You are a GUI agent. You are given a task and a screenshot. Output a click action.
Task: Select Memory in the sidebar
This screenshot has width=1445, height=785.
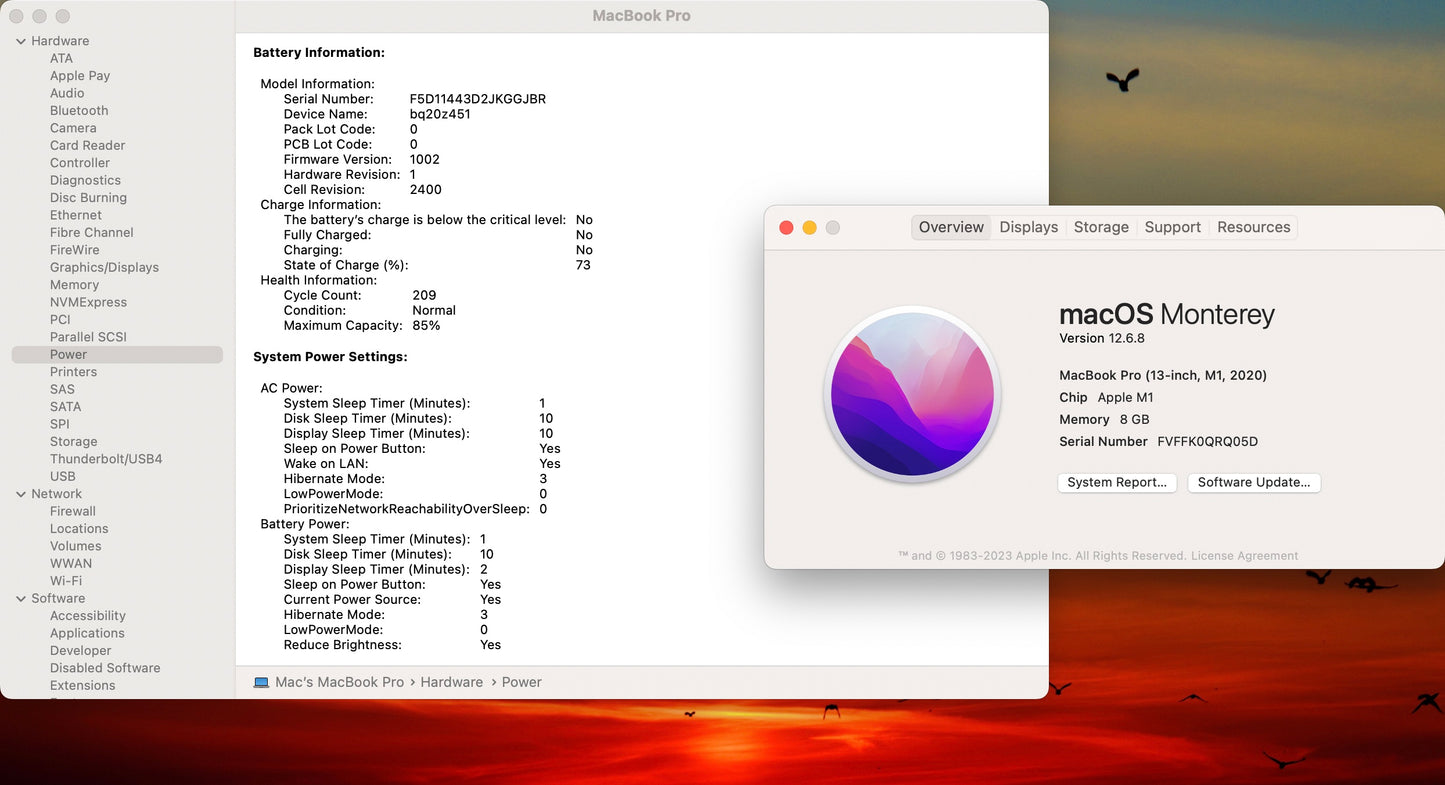pyautogui.click(x=74, y=285)
